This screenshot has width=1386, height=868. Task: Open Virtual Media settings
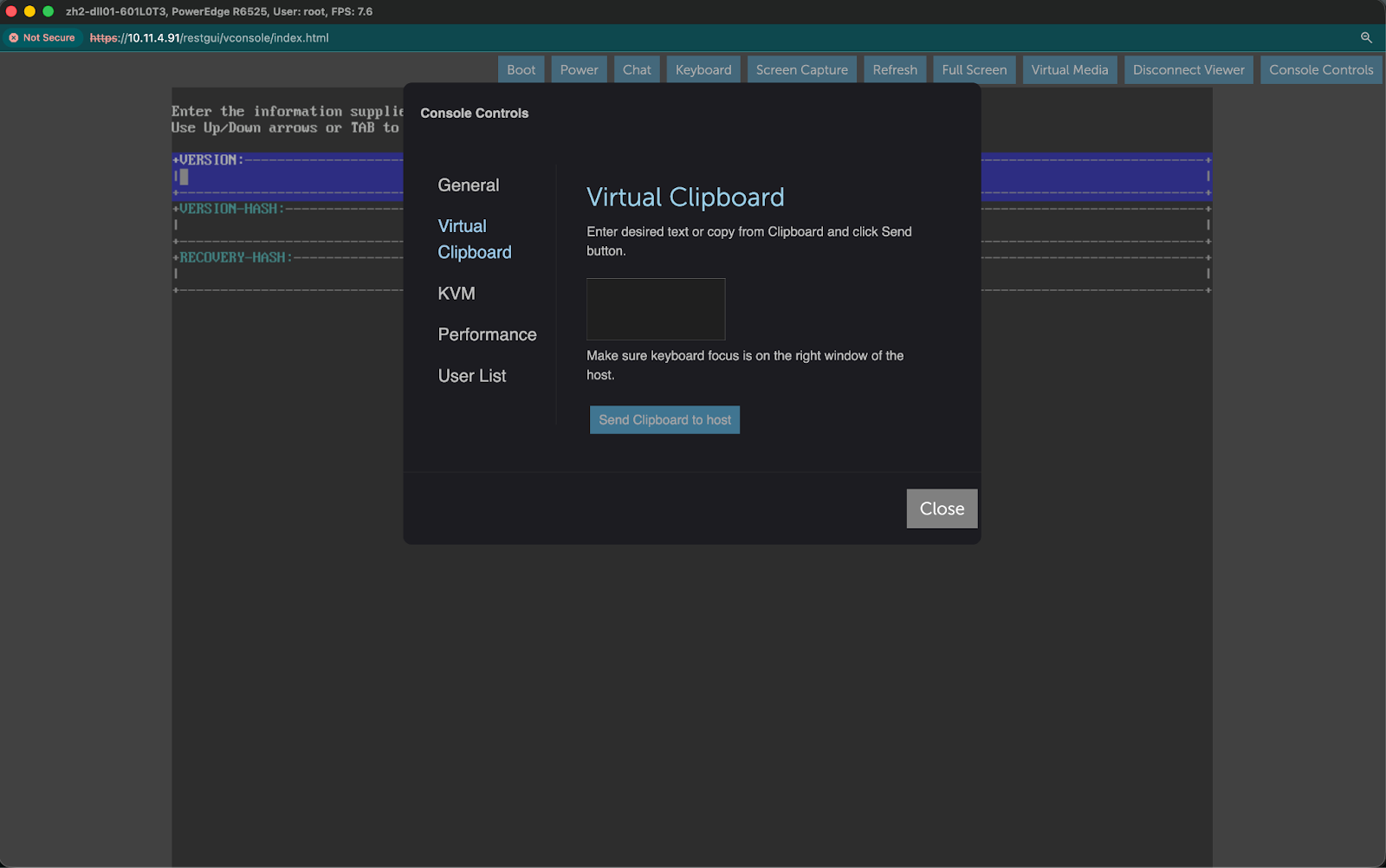(x=1069, y=69)
